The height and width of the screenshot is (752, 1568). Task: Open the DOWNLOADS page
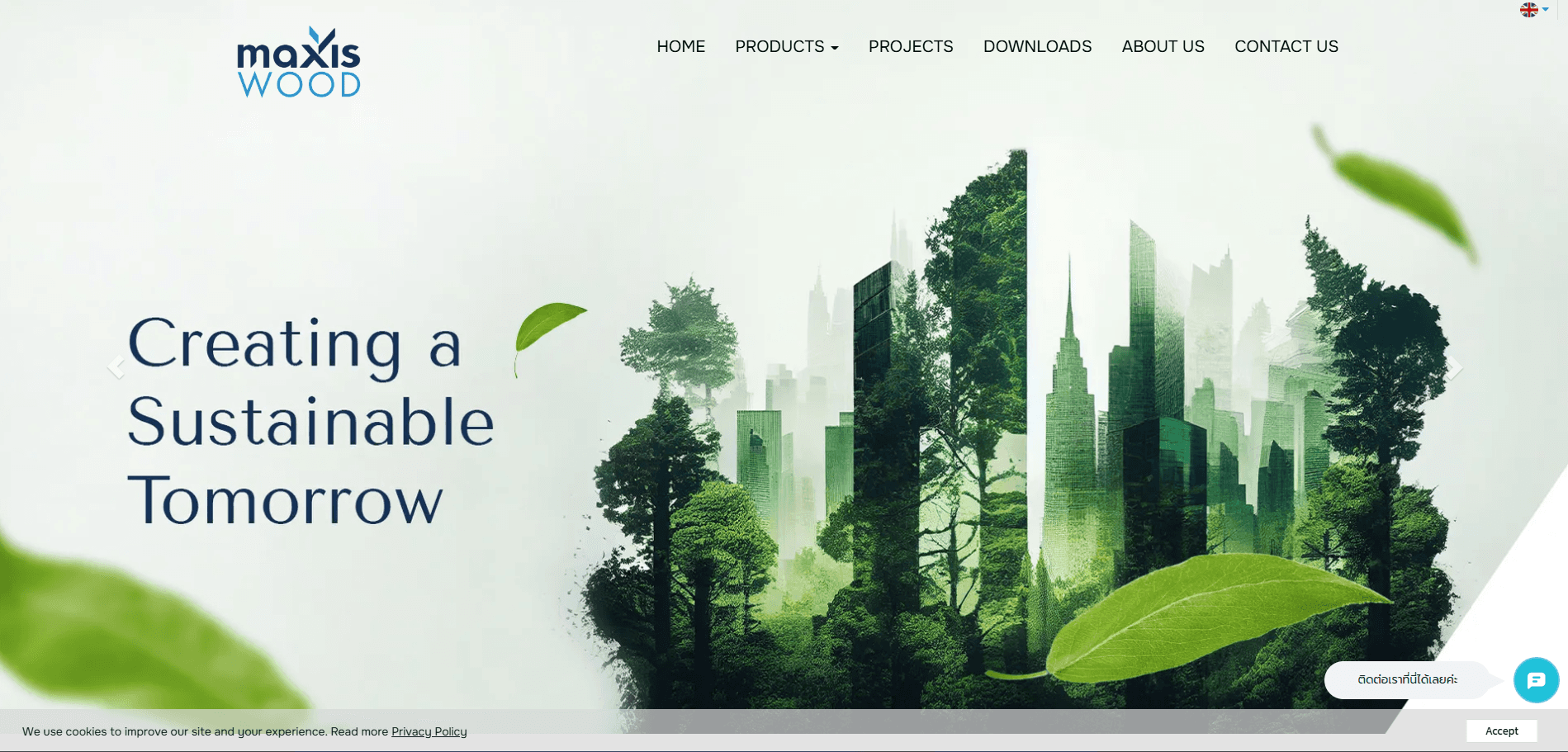coord(1037,46)
